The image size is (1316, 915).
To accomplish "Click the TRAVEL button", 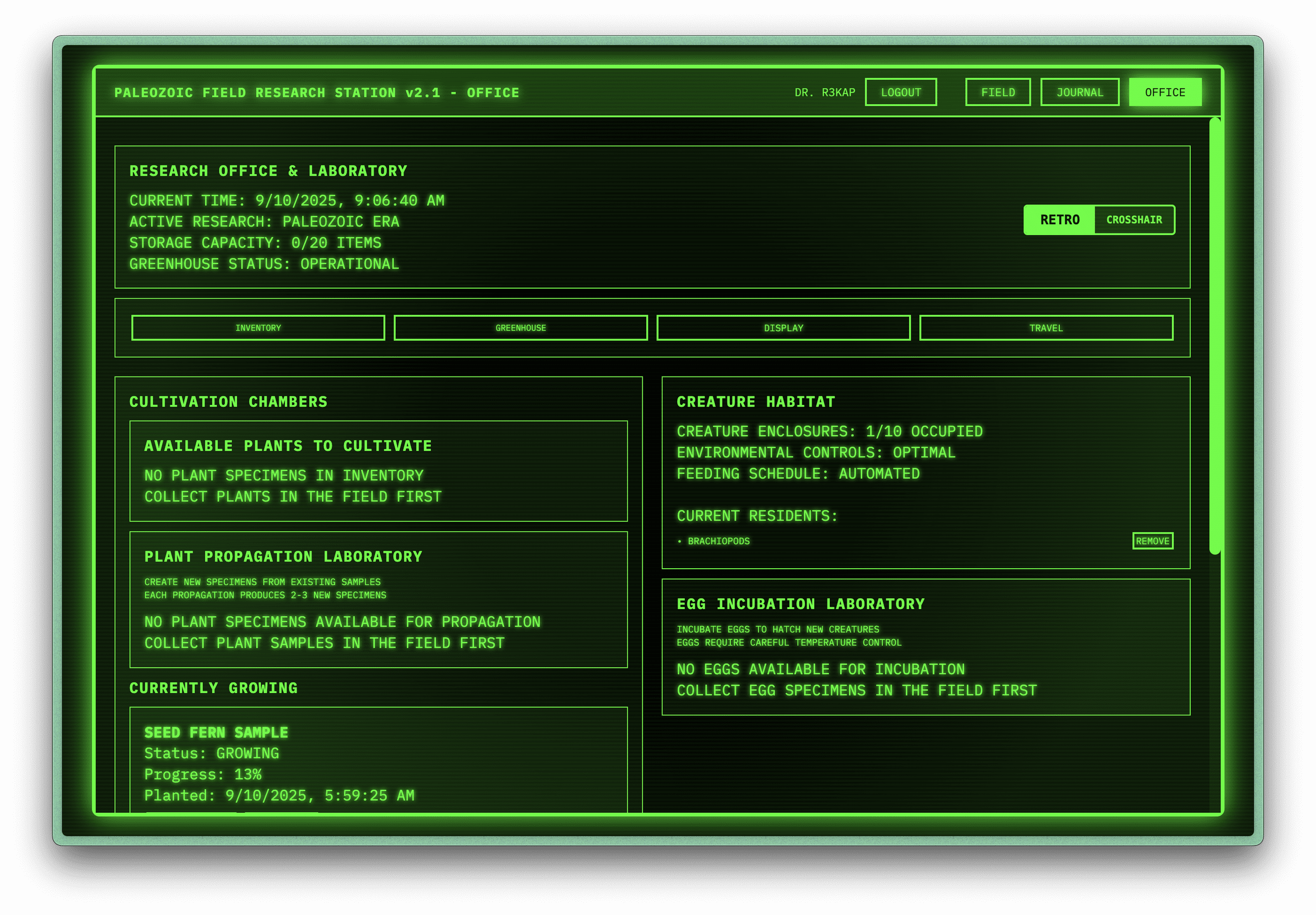I will [1046, 328].
